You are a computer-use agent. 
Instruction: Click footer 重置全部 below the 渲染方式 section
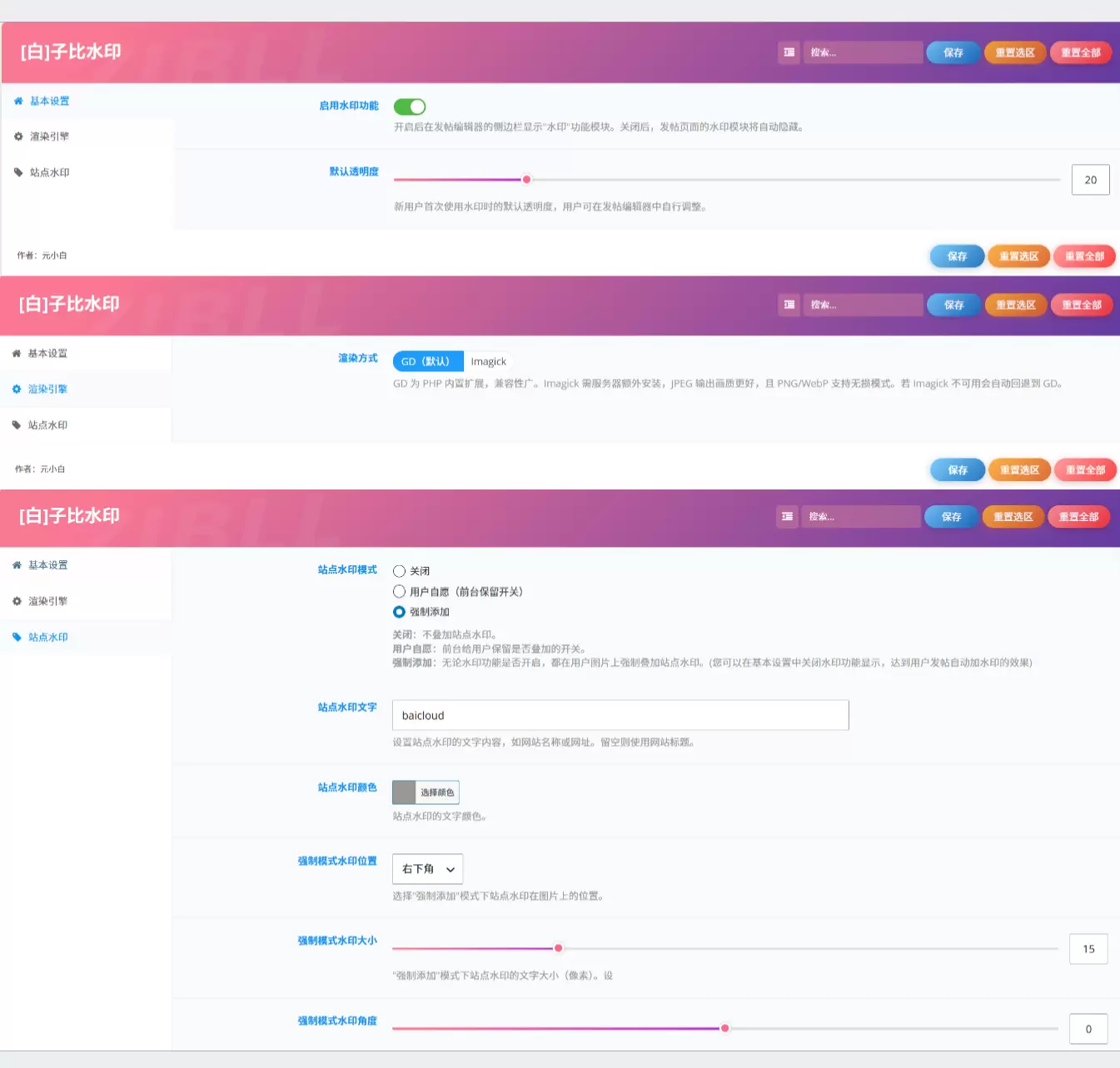coord(1085,470)
